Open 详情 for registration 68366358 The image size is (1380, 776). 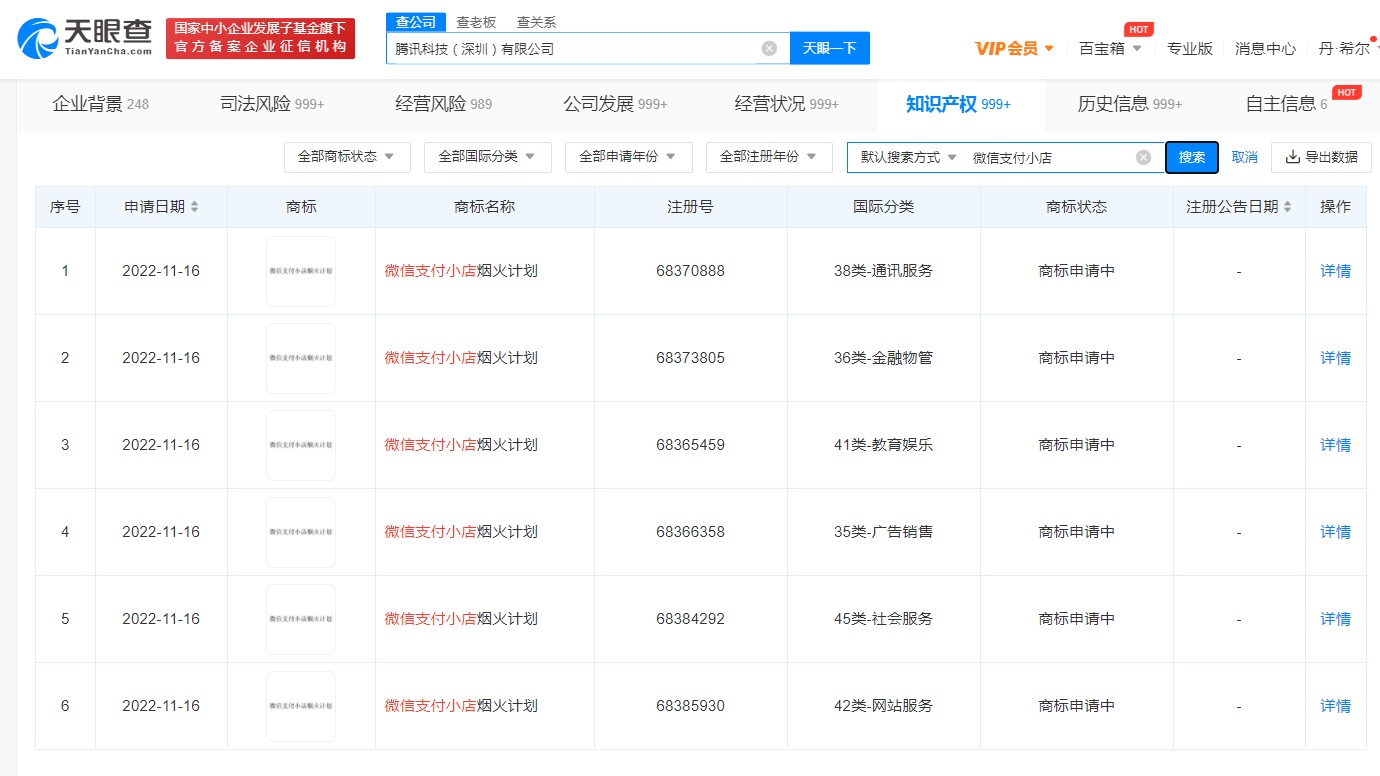[x=1335, y=532]
